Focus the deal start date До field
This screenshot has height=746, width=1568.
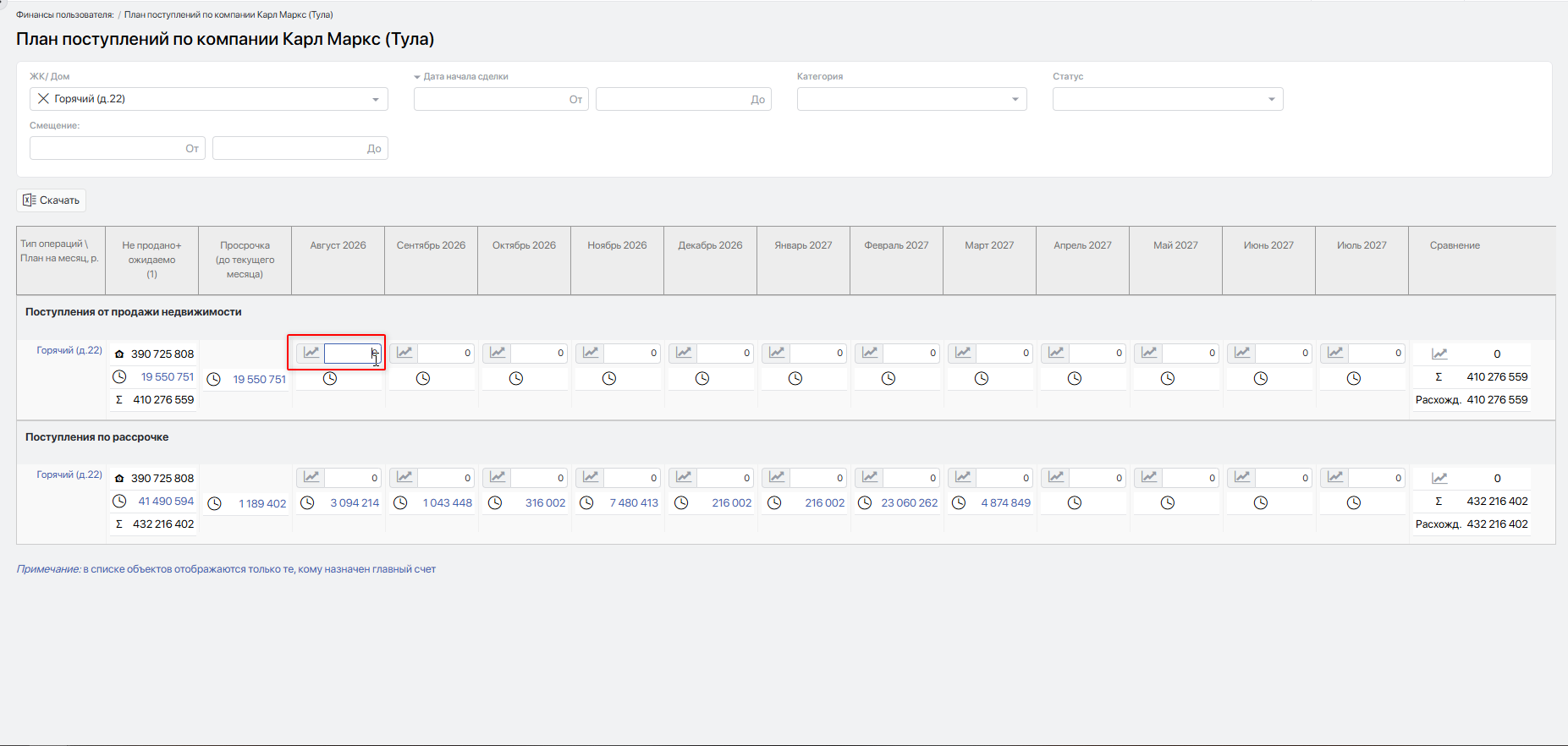684,99
